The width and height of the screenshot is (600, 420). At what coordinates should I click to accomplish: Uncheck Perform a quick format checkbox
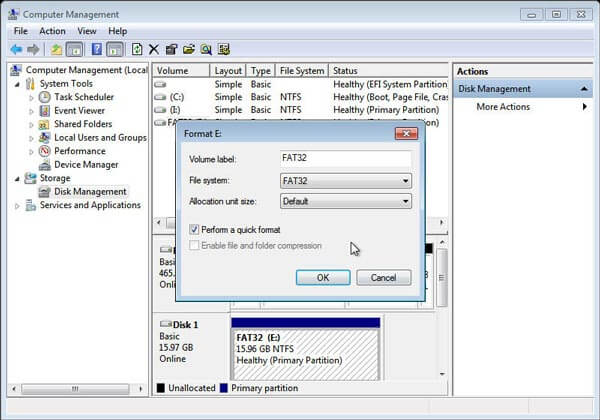194,230
